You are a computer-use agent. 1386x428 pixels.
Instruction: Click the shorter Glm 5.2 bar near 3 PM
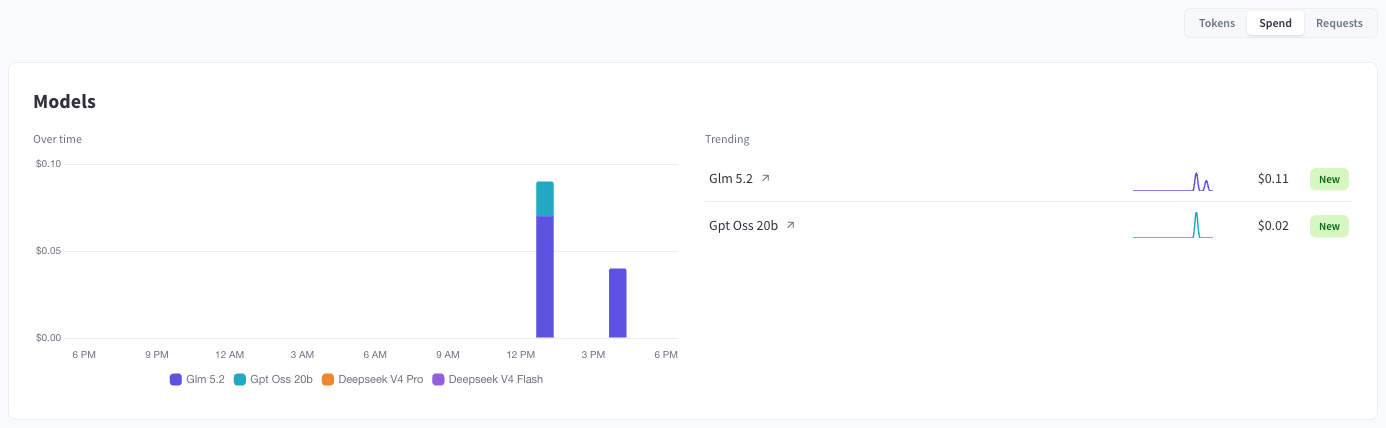click(x=618, y=303)
